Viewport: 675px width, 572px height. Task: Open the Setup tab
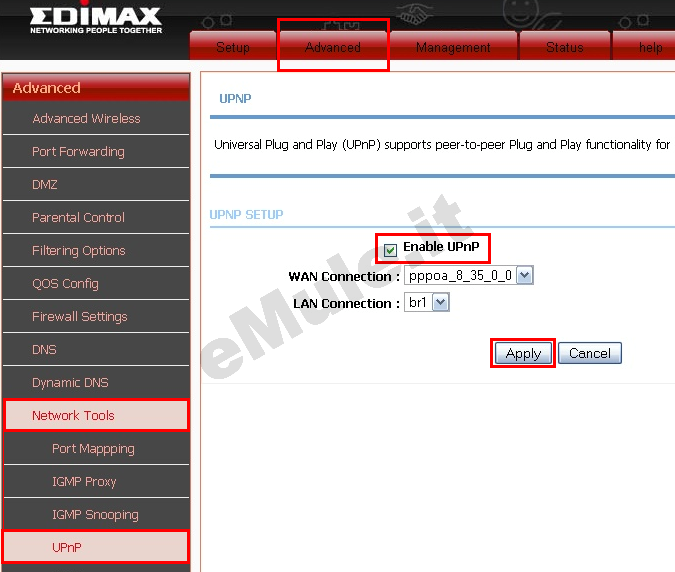click(232, 46)
